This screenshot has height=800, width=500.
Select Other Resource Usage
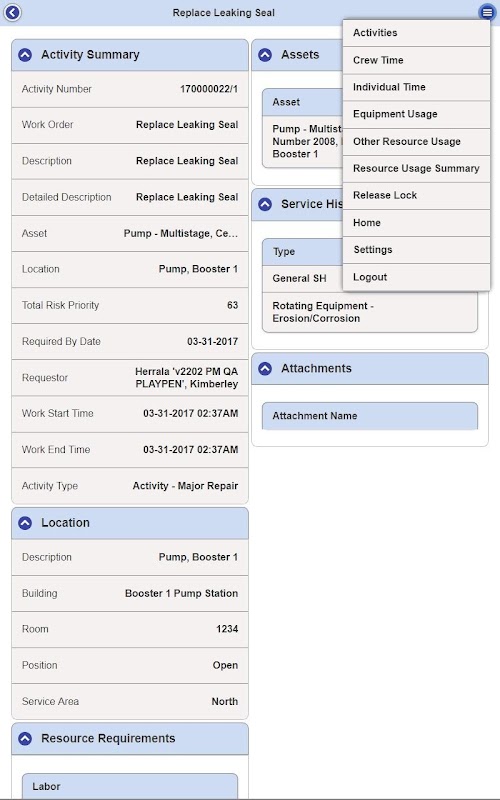[x=416, y=141]
